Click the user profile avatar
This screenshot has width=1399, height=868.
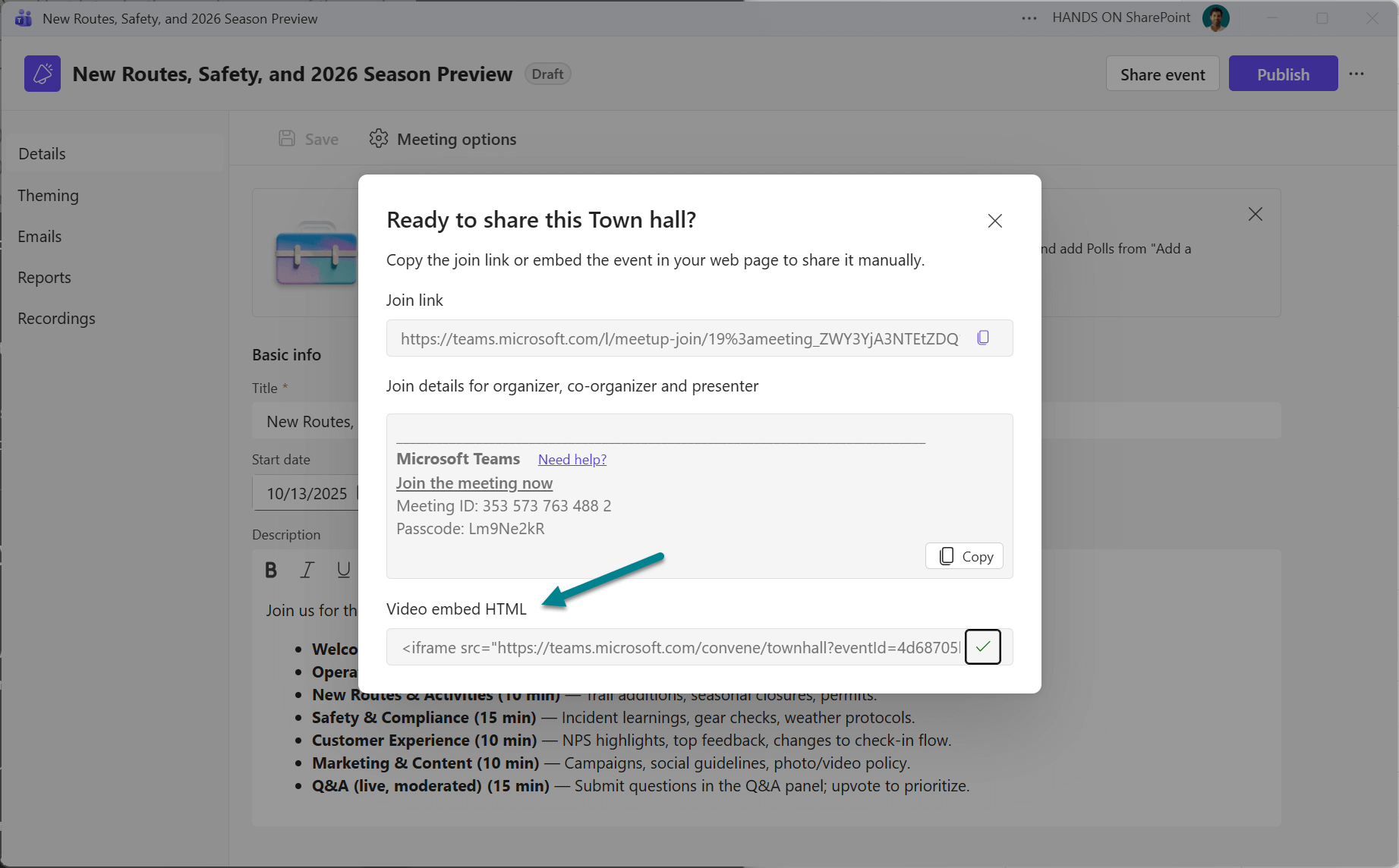(1215, 18)
